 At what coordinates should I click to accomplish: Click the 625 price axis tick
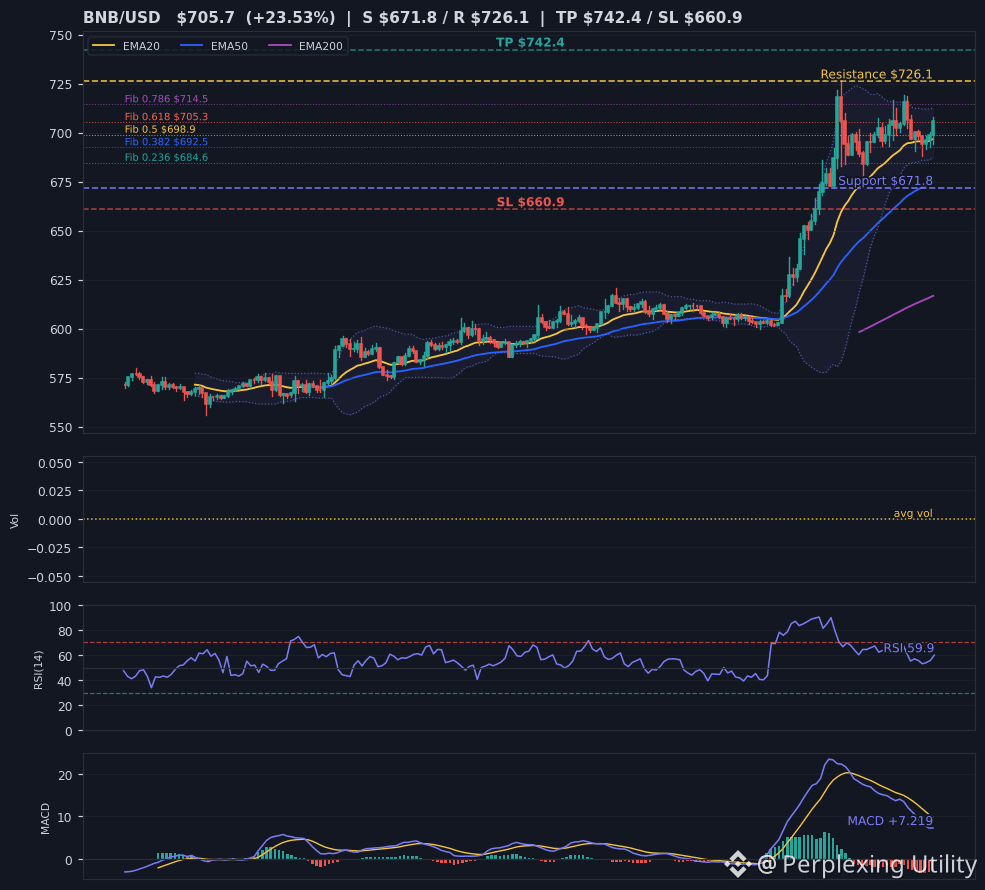pyautogui.click(x=61, y=281)
